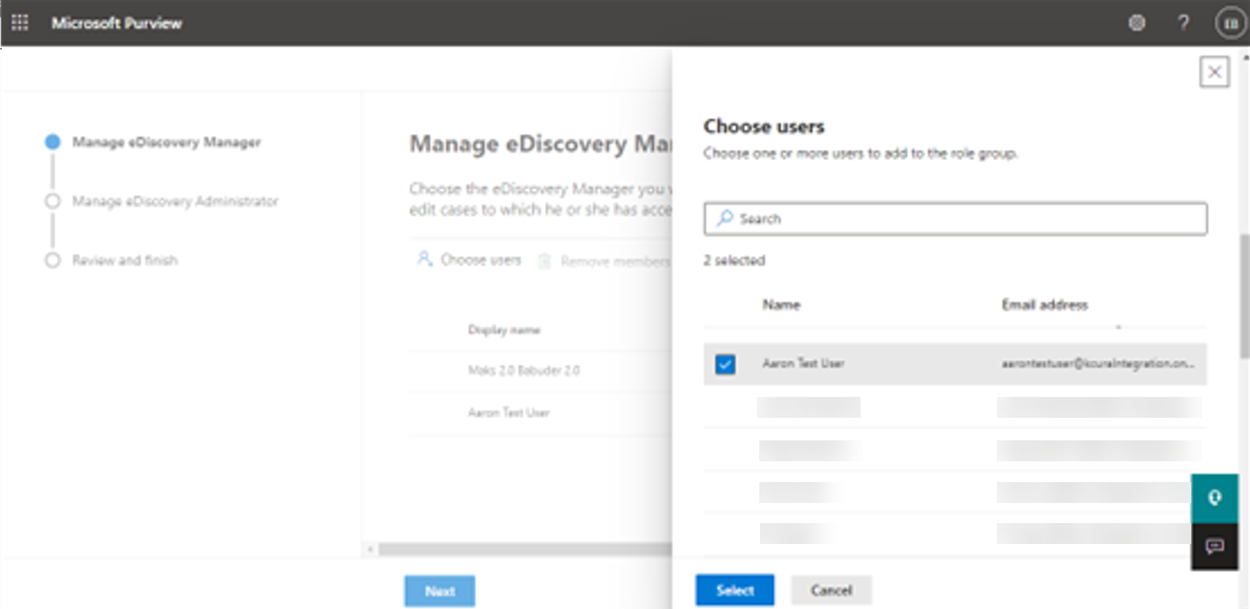The width and height of the screenshot is (1250, 609).
Task: Click the person icon beside Choose users
Action: coord(424,259)
